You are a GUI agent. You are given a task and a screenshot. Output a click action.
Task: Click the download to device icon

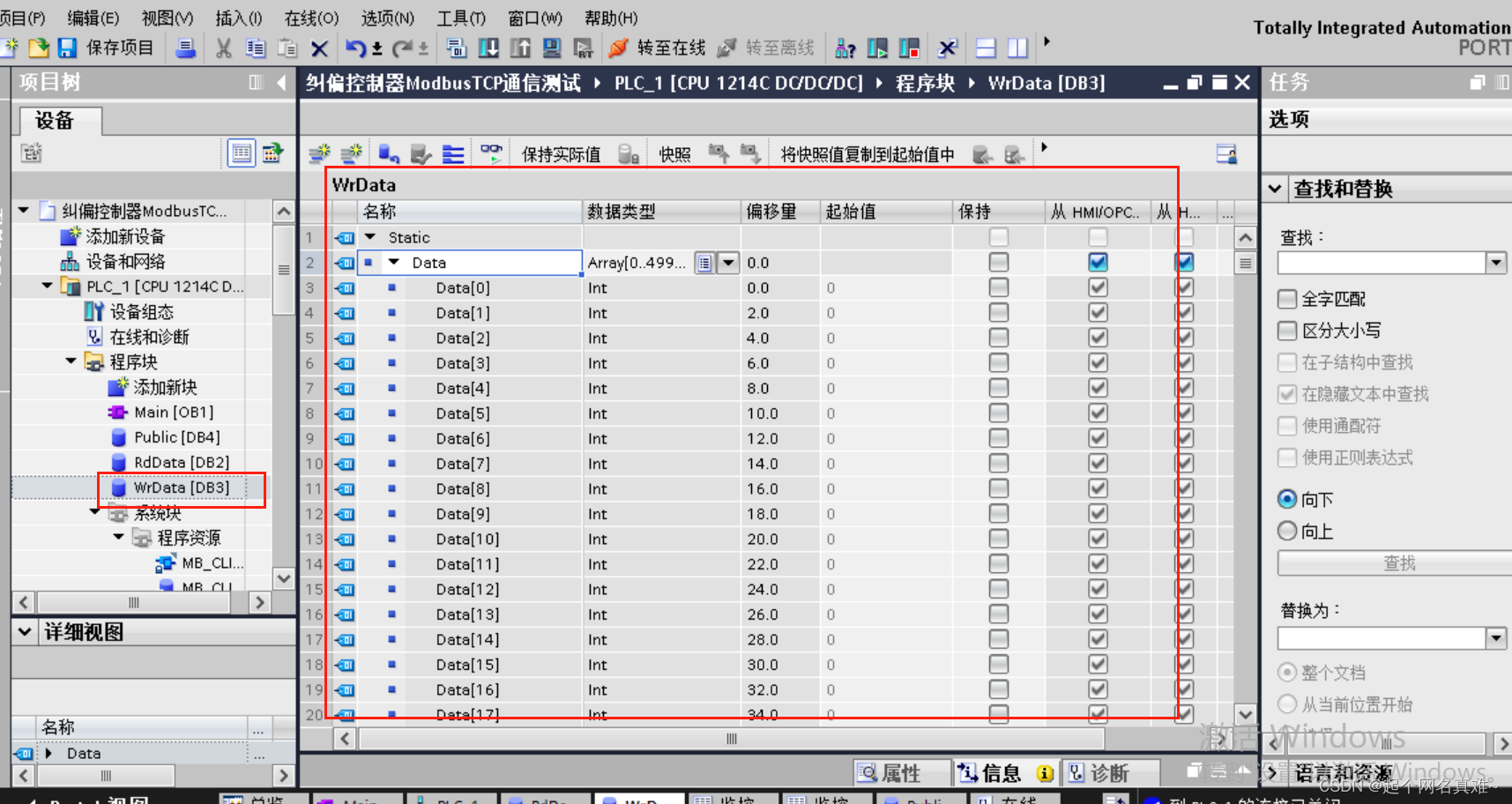pos(488,48)
